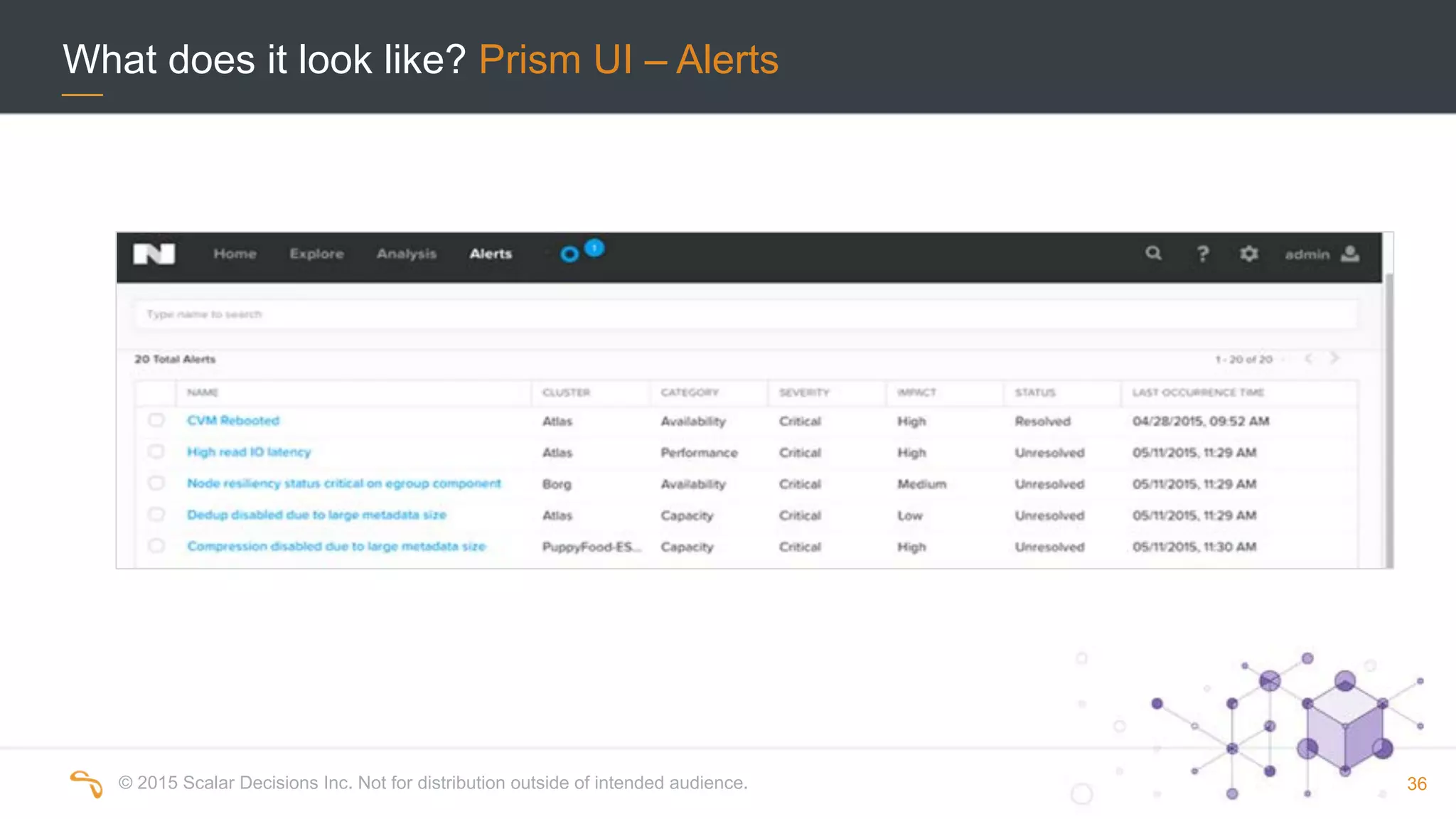Open the search magnifier icon
The height and width of the screenshot is (819, 1456).
[1153, 253]
